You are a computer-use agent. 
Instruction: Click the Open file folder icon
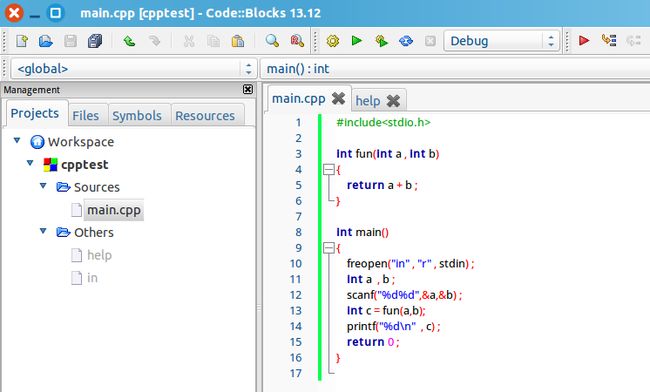click(46, 41)
